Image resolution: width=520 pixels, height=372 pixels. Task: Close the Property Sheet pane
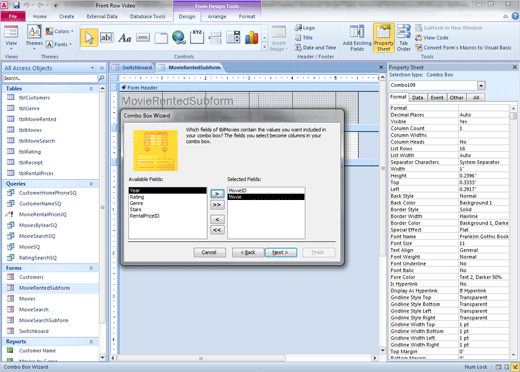pyautogui.click(x=515, y=67)
